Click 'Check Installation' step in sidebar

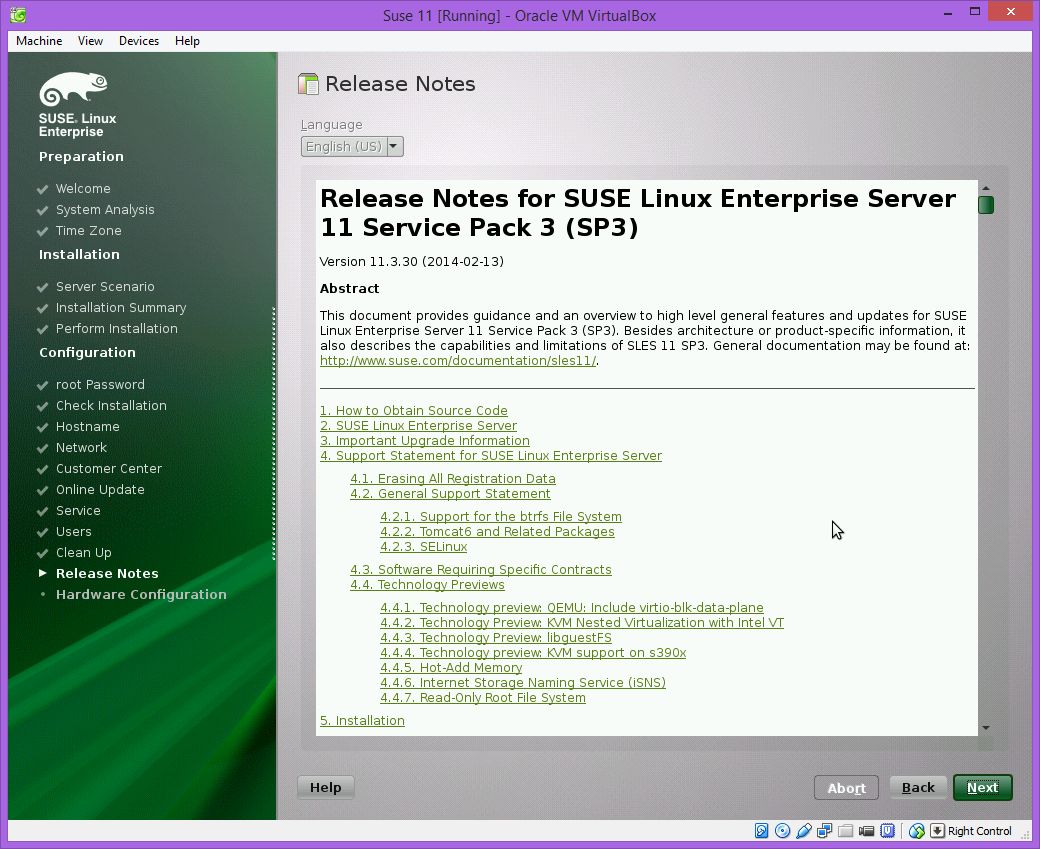point(111,406)
